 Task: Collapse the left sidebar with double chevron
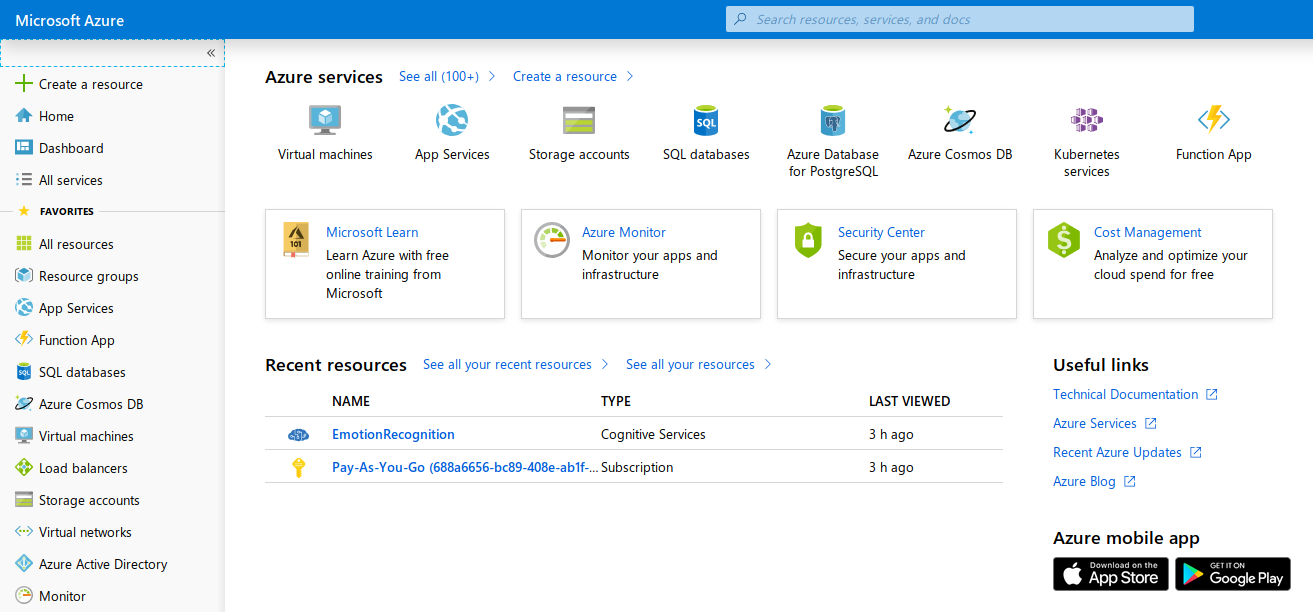click(x=211, y=52)
